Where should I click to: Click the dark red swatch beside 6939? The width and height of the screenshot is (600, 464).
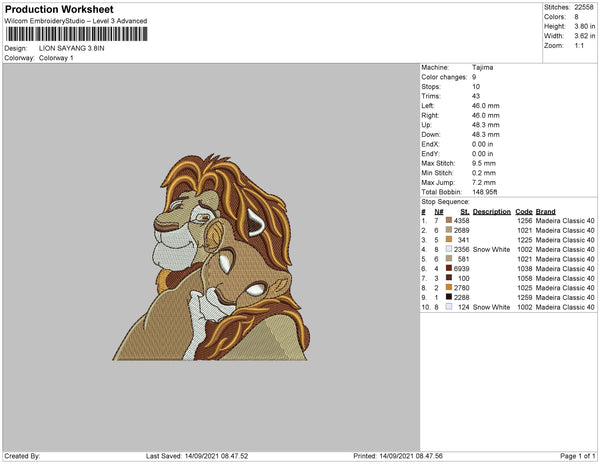449,268
